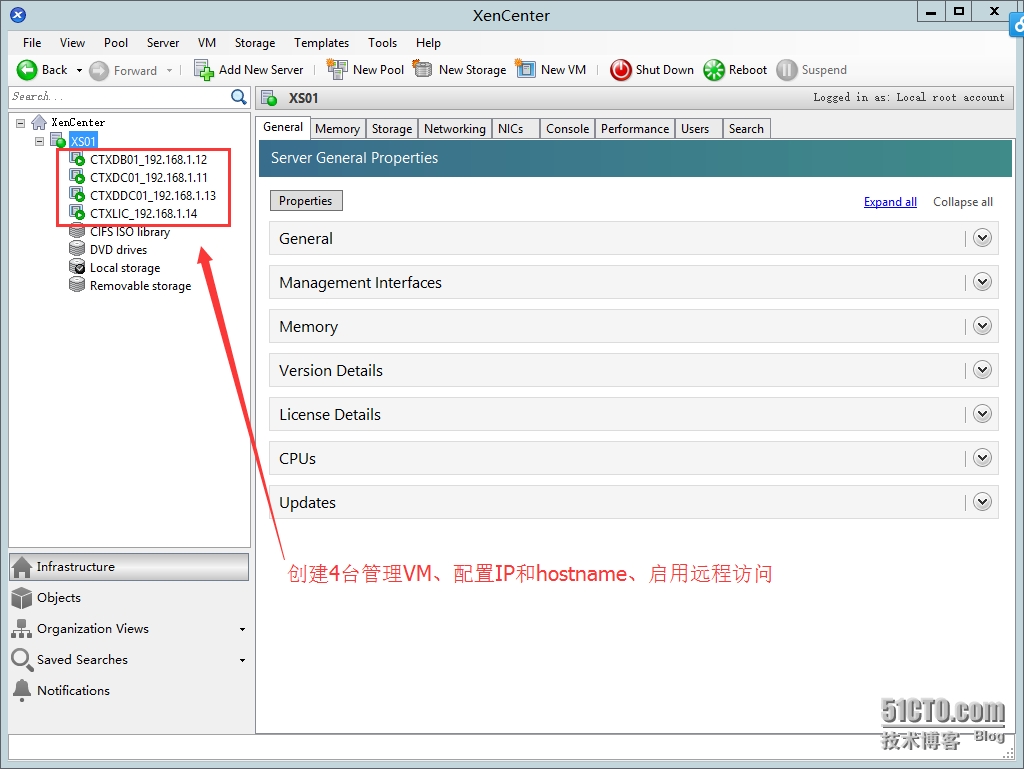Click the New Storage icon
The image size is (1024, 769).
(423, 69)
